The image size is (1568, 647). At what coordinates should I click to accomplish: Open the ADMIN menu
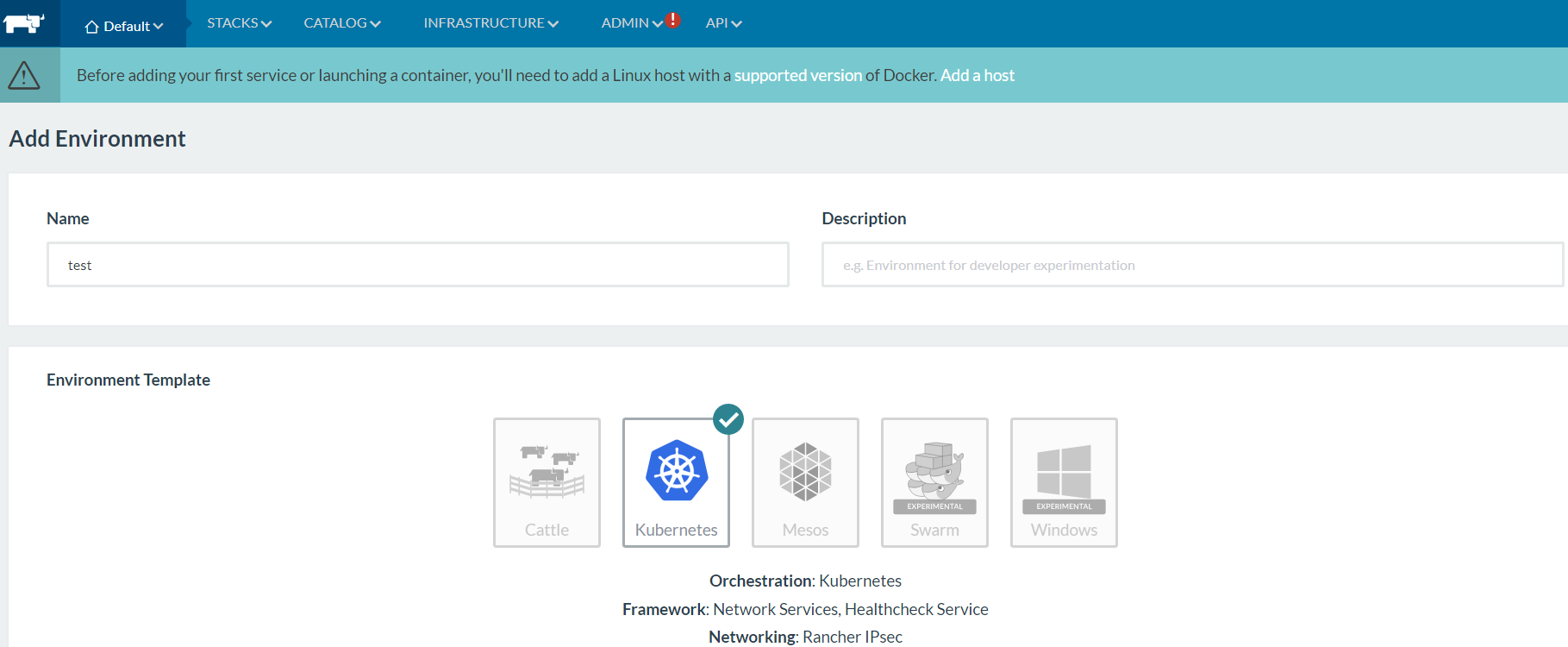pos(632,23)
